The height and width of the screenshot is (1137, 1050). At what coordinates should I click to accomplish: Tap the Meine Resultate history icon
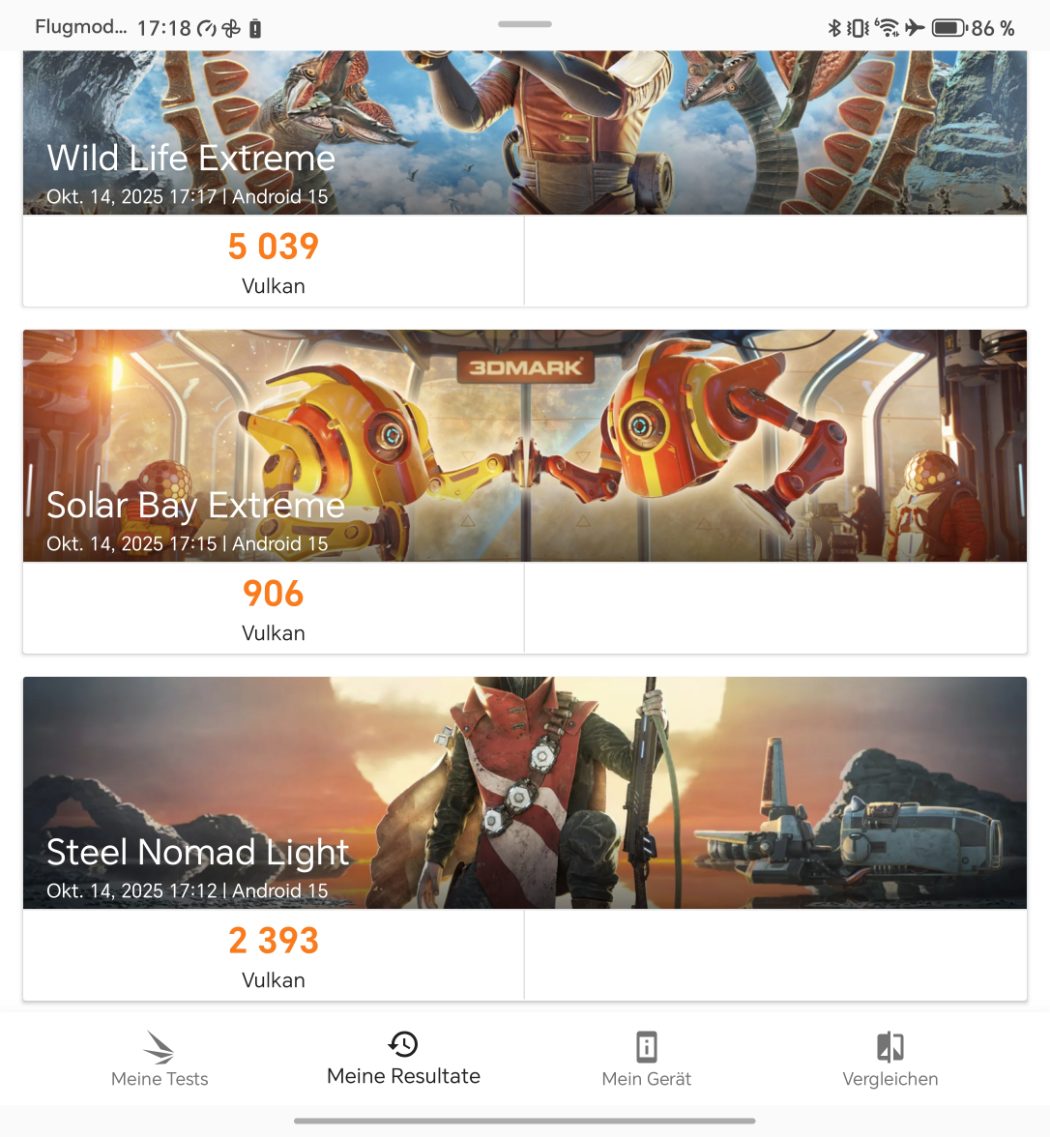[403, 1045]
